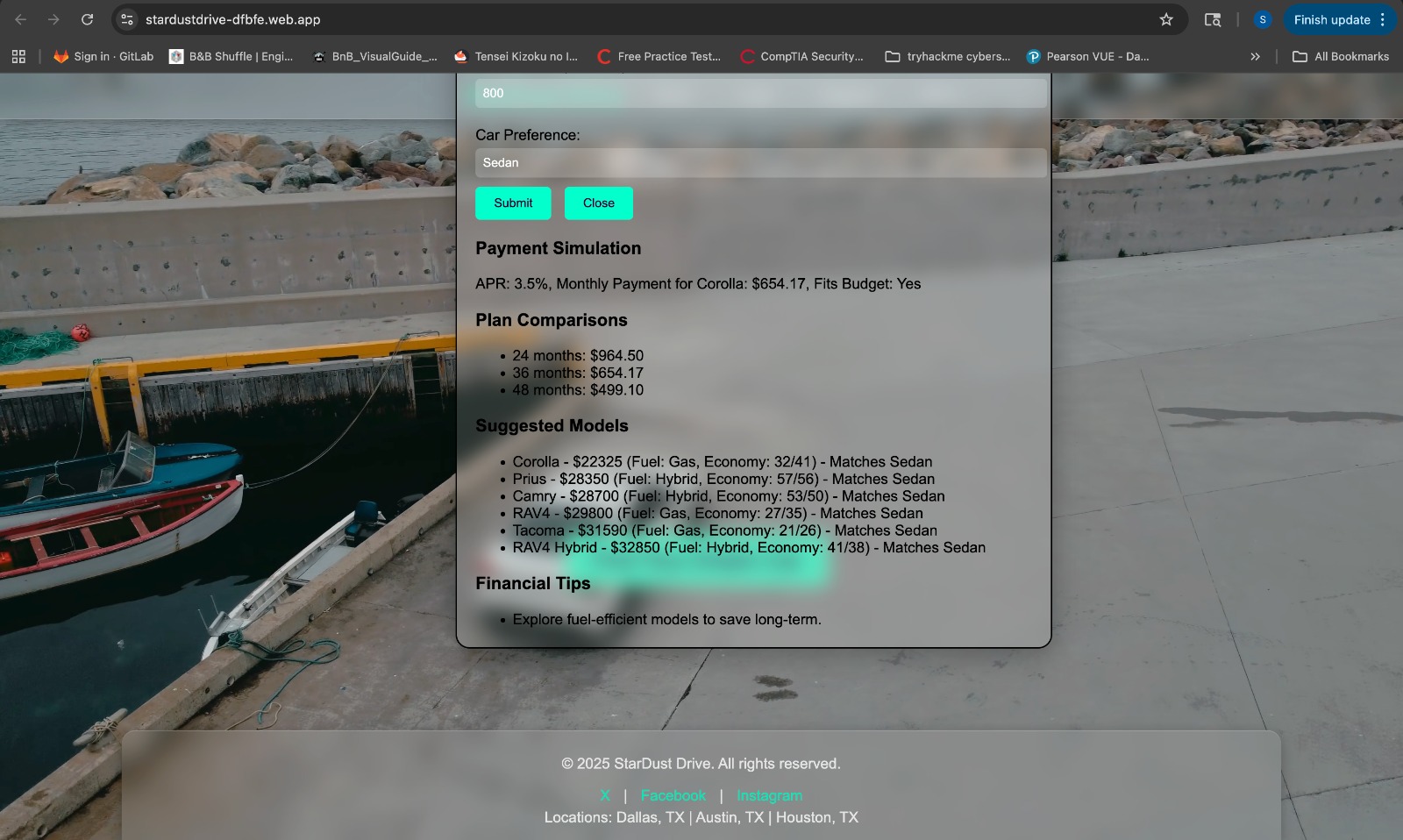Viewport: 1403px width, 840px height.
Task: Open Chrome three-dot menu
Action: click(1383, 19)
